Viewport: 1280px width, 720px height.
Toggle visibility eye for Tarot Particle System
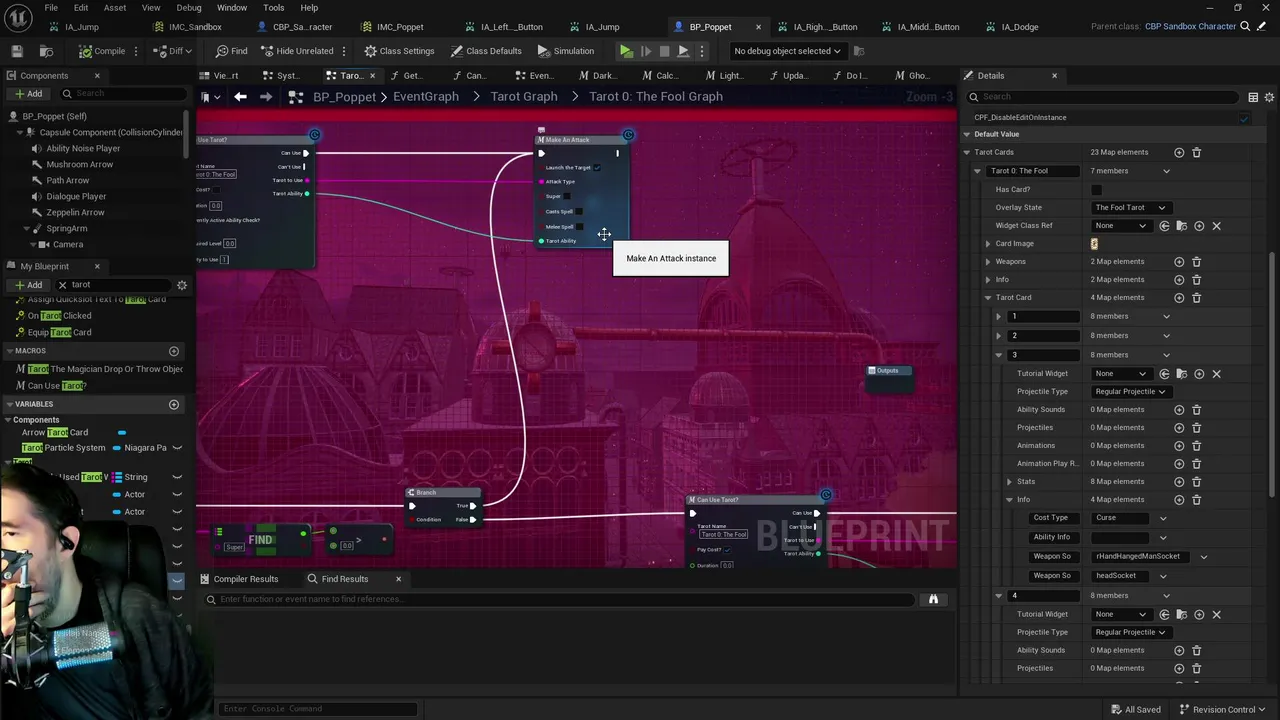point(177,448)
